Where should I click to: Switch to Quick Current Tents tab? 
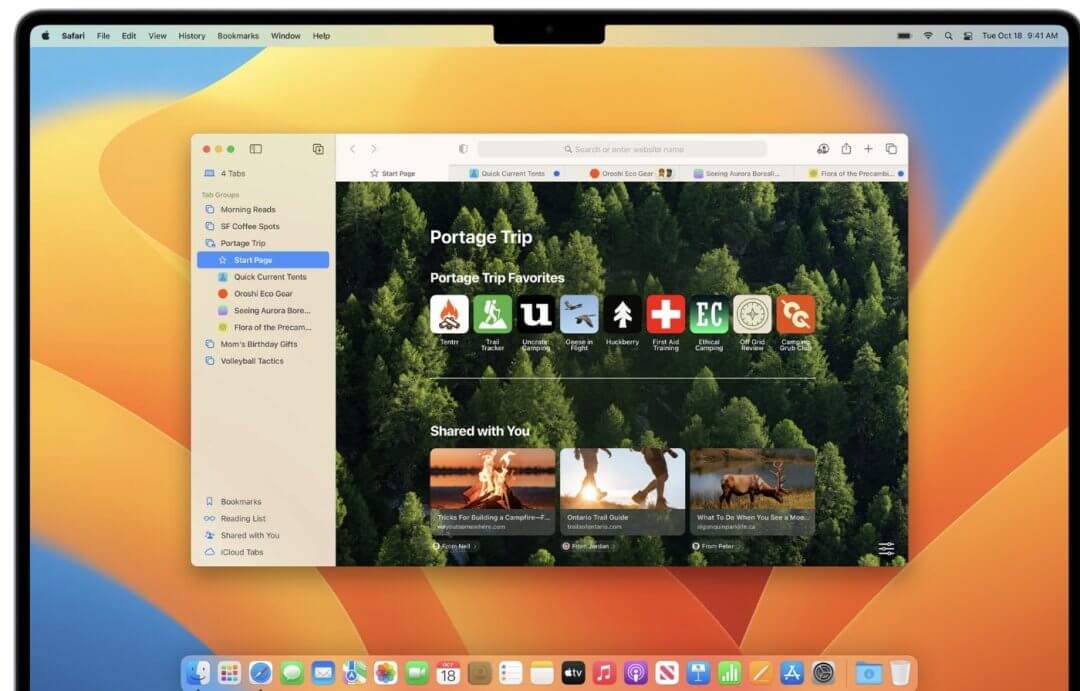coord(513,173)
